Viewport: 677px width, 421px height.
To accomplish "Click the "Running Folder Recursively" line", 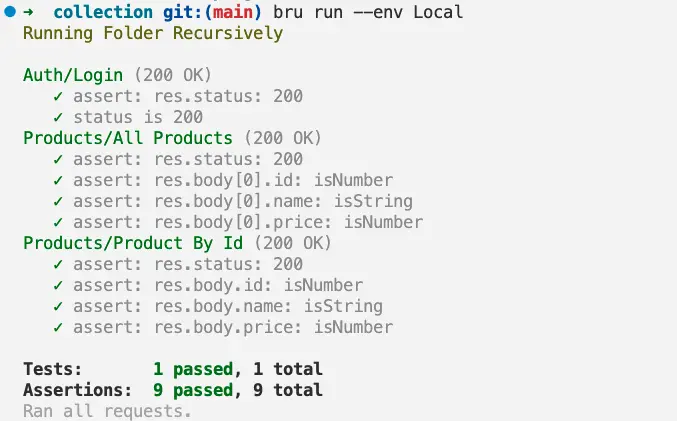I will pos(152,33).
